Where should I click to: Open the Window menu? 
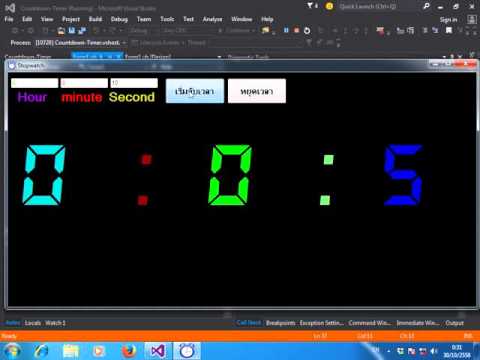(x=242, y=19)
